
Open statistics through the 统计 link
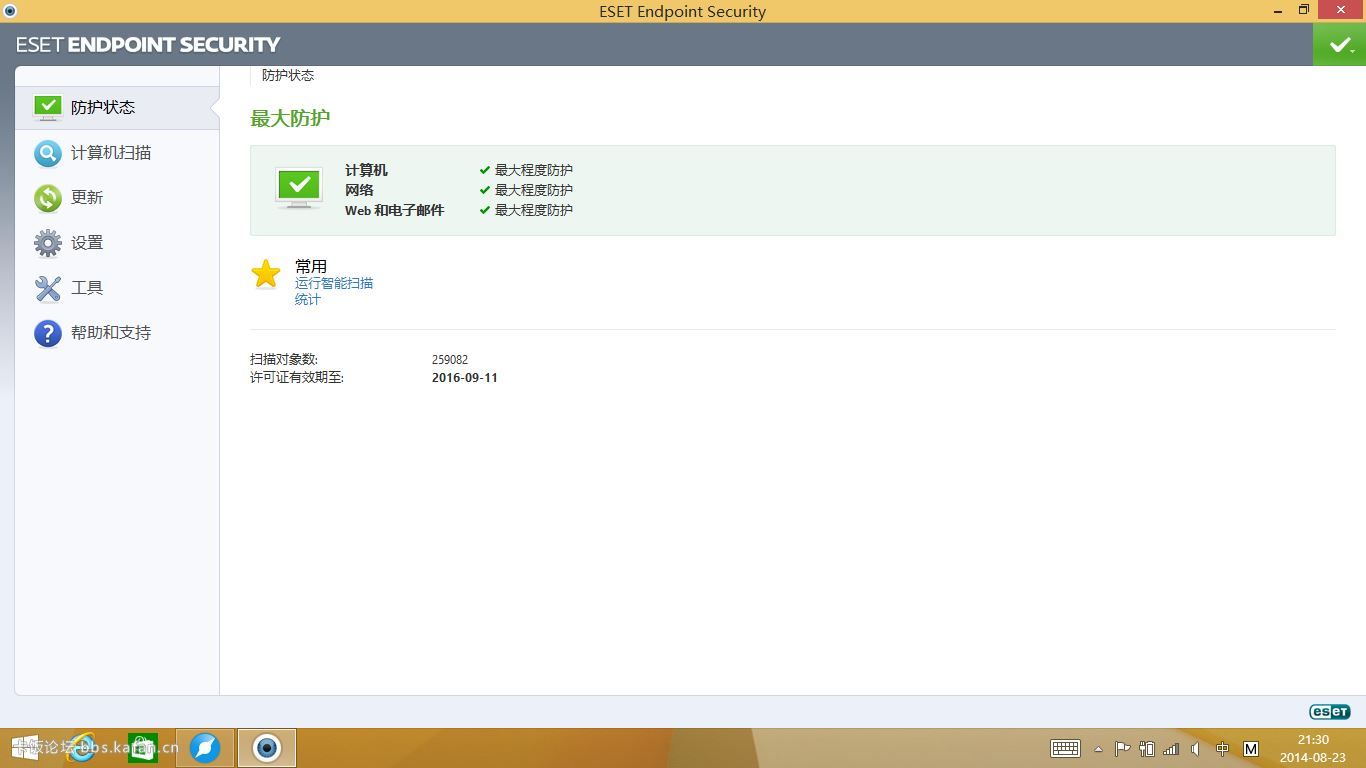(x=307, y=299)
